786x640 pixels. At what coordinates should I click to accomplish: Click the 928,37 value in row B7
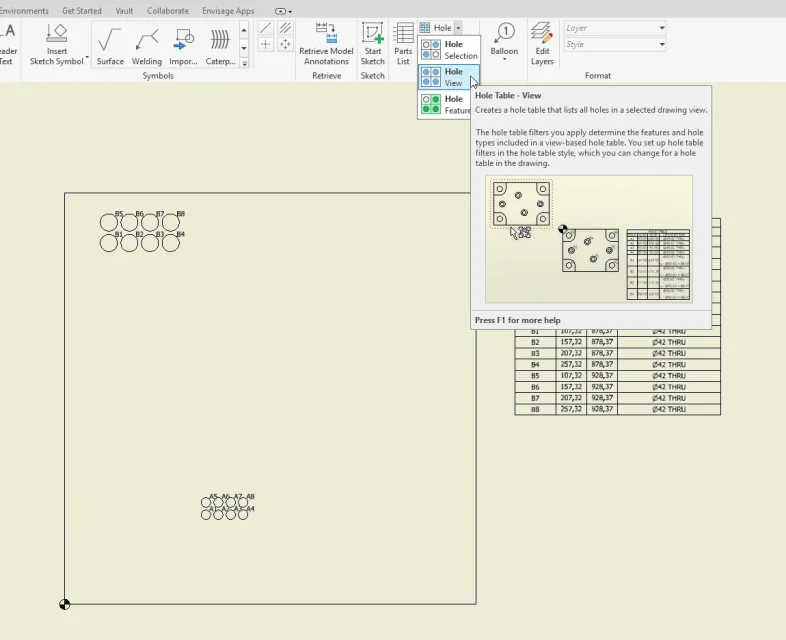[602, 398]
